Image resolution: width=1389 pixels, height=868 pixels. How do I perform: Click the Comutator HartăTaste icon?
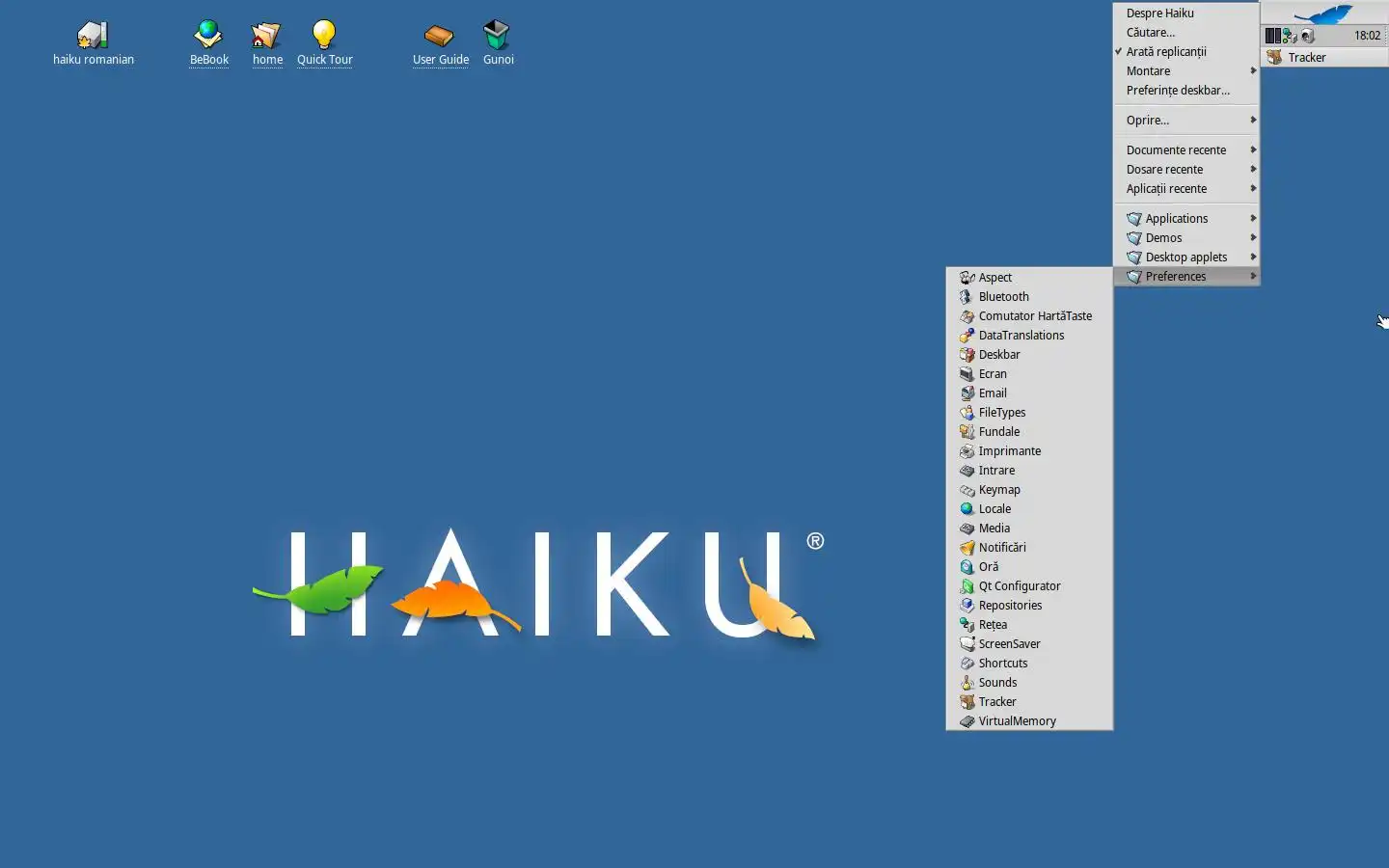click(x=967, y=316)
